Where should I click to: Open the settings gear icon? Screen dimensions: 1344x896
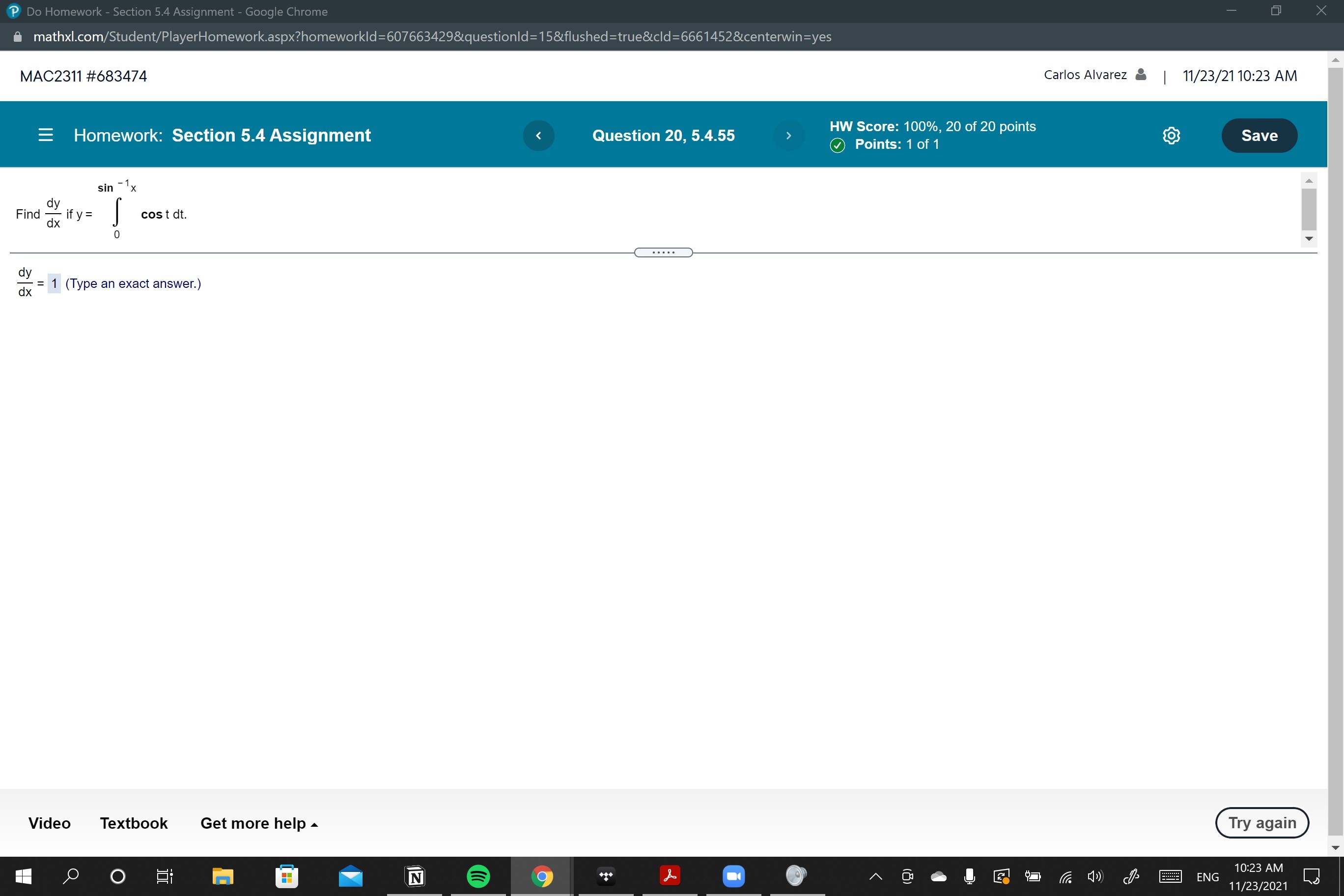pos(1171,136)
